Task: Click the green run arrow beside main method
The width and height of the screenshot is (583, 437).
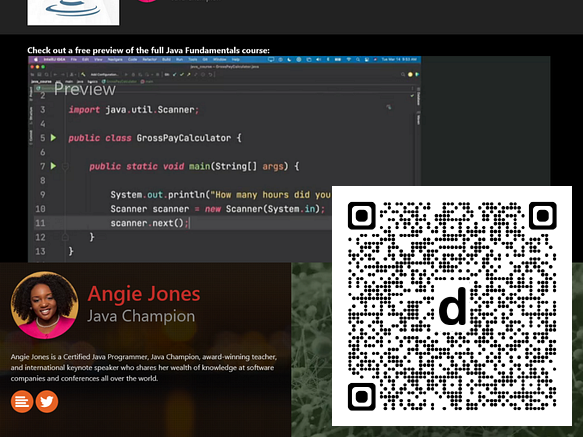Action: pos(54,166)
